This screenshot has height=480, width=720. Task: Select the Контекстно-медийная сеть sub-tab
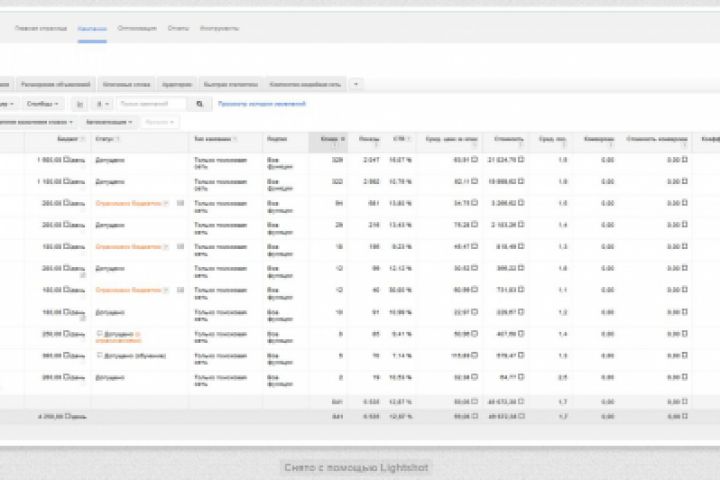[305, 85]
